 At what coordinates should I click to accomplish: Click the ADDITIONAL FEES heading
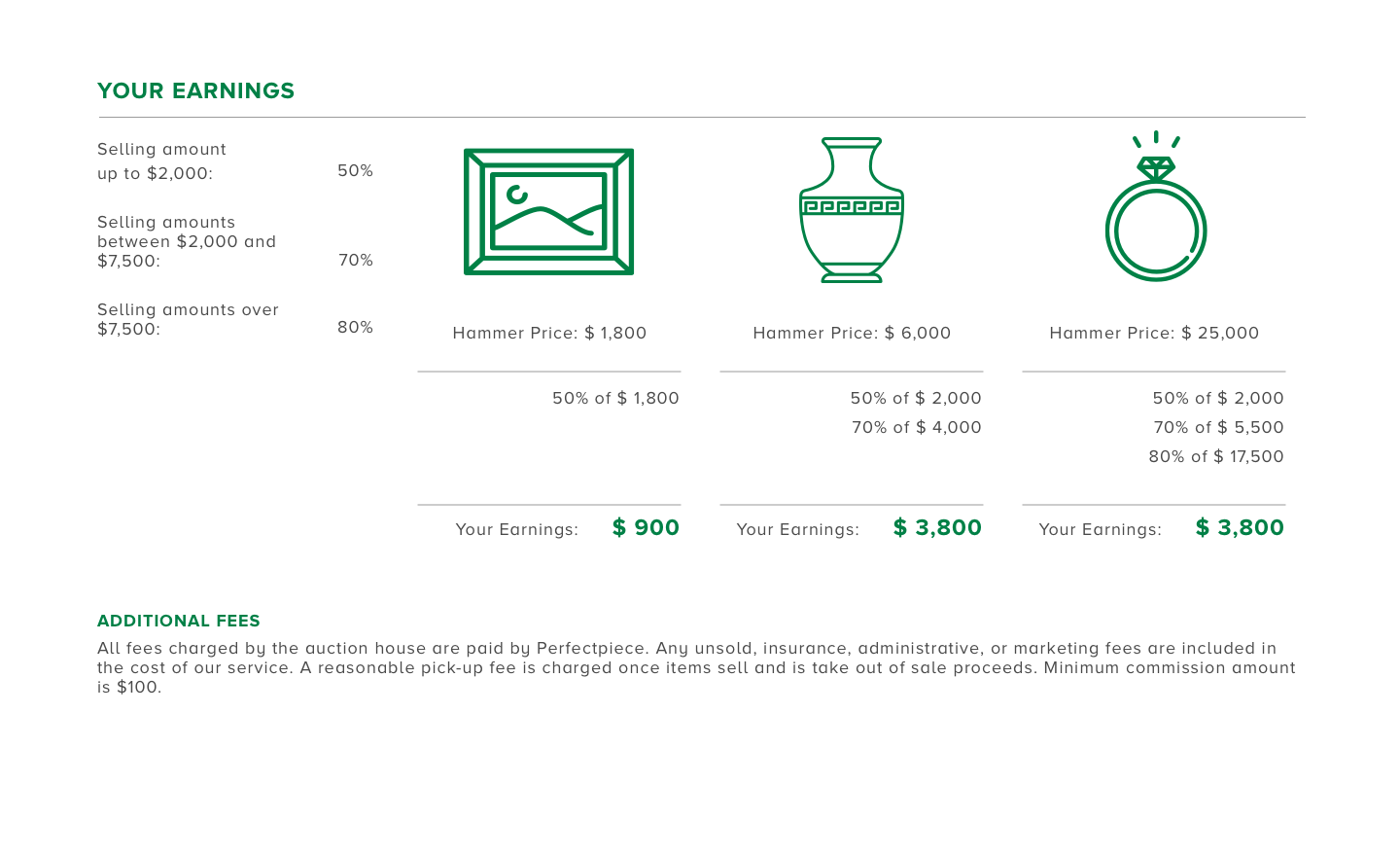pos(179,621)
